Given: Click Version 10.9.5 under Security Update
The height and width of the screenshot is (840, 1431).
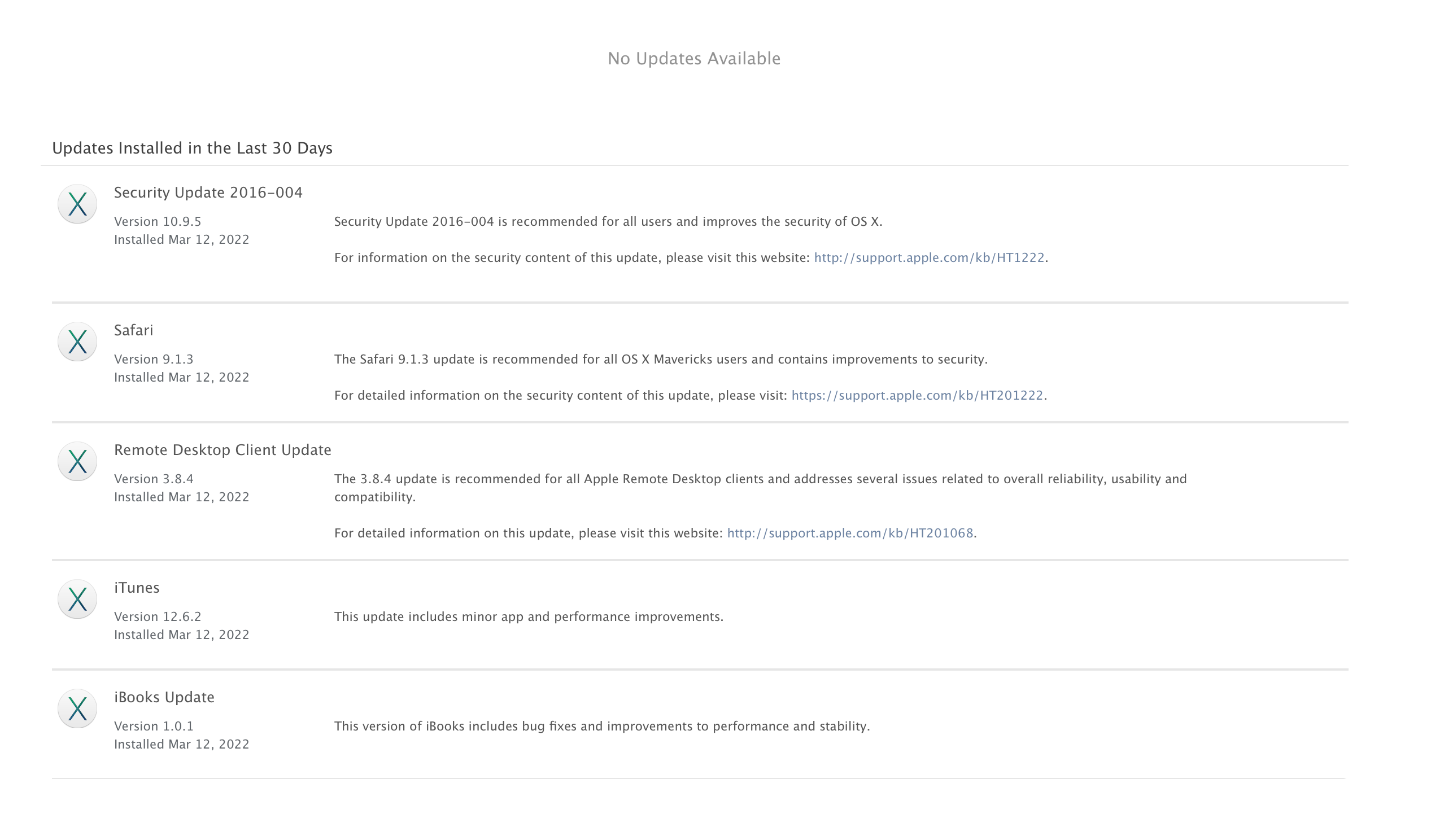Looking at the screenshot, I should [158, 222].
